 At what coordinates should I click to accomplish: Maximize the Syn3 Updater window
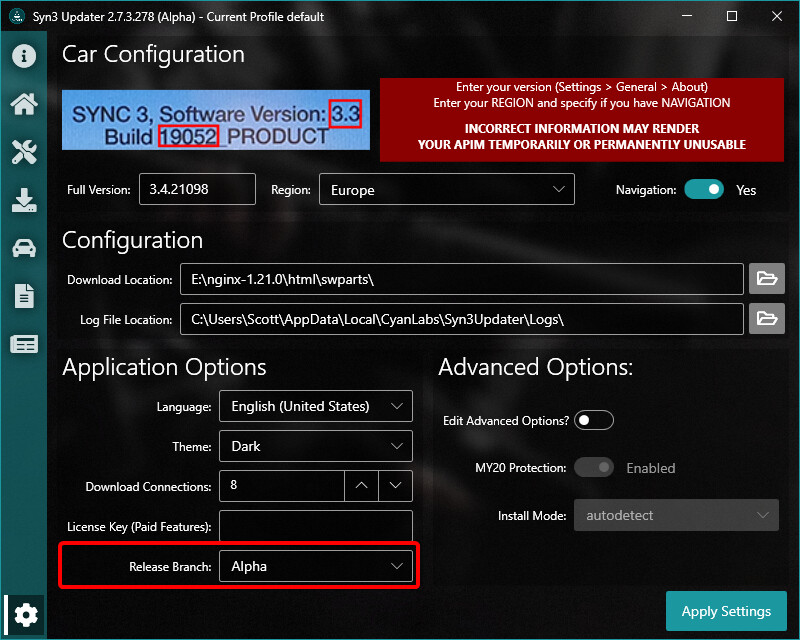point(732,16)
